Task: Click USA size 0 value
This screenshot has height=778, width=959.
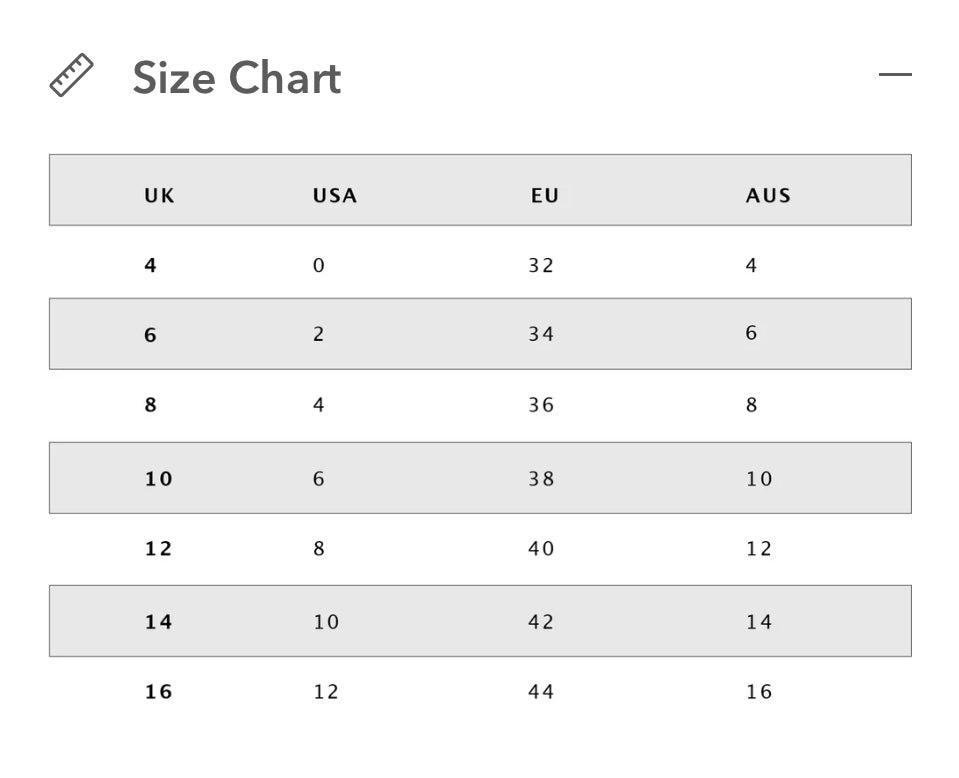Action: click(x=319, y=266)
